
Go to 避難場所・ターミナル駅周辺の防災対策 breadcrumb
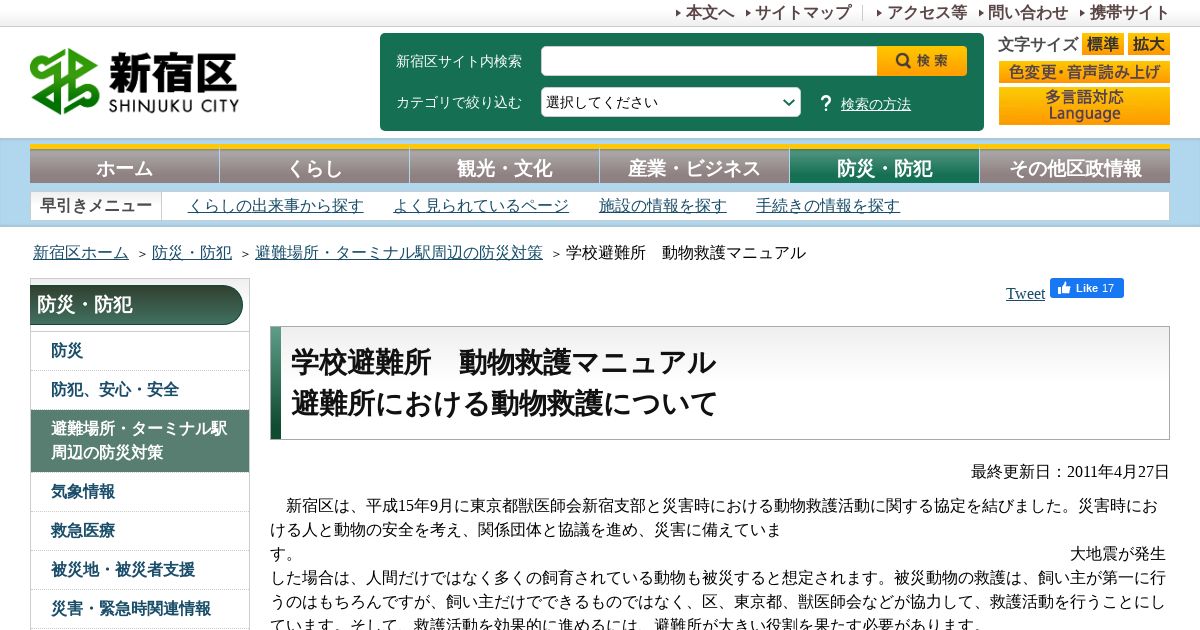(x=399, y=253)
